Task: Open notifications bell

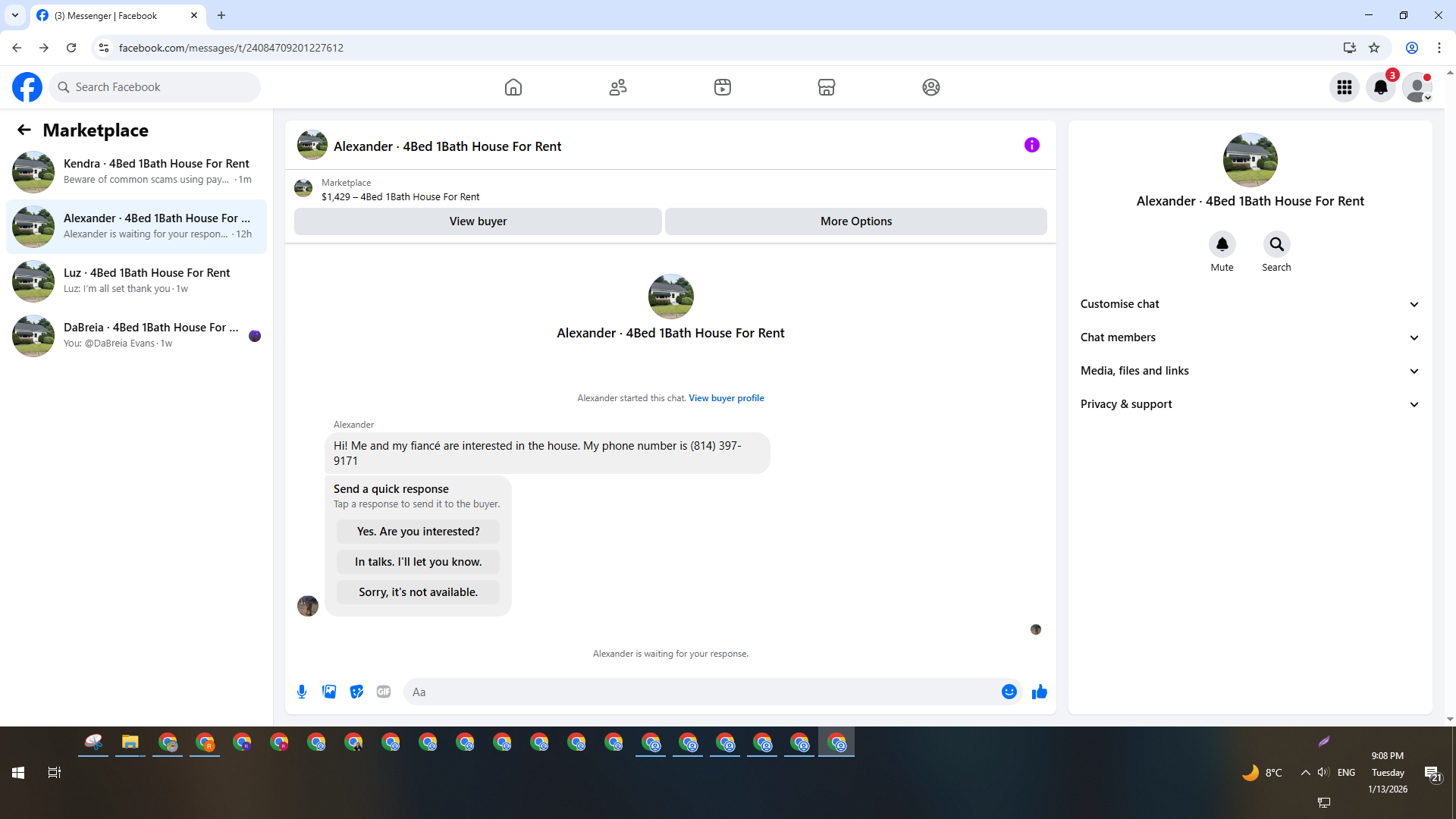Action: pyautogui.click(x=1380, y=87)
